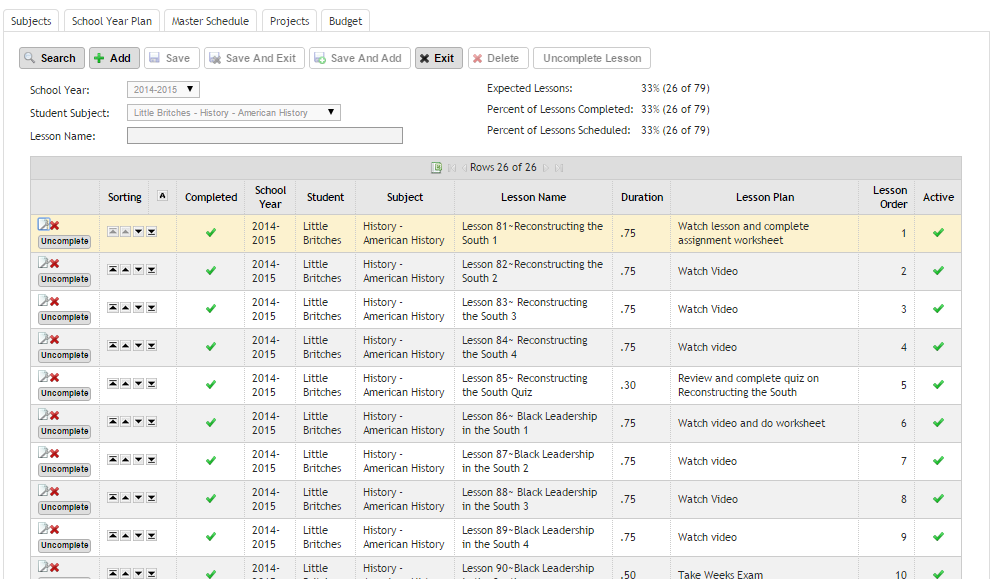Click the Active checkmark for Lesson order 9
Image resolution: width=990 pixels, height=579 pixels.
point(938,536)
